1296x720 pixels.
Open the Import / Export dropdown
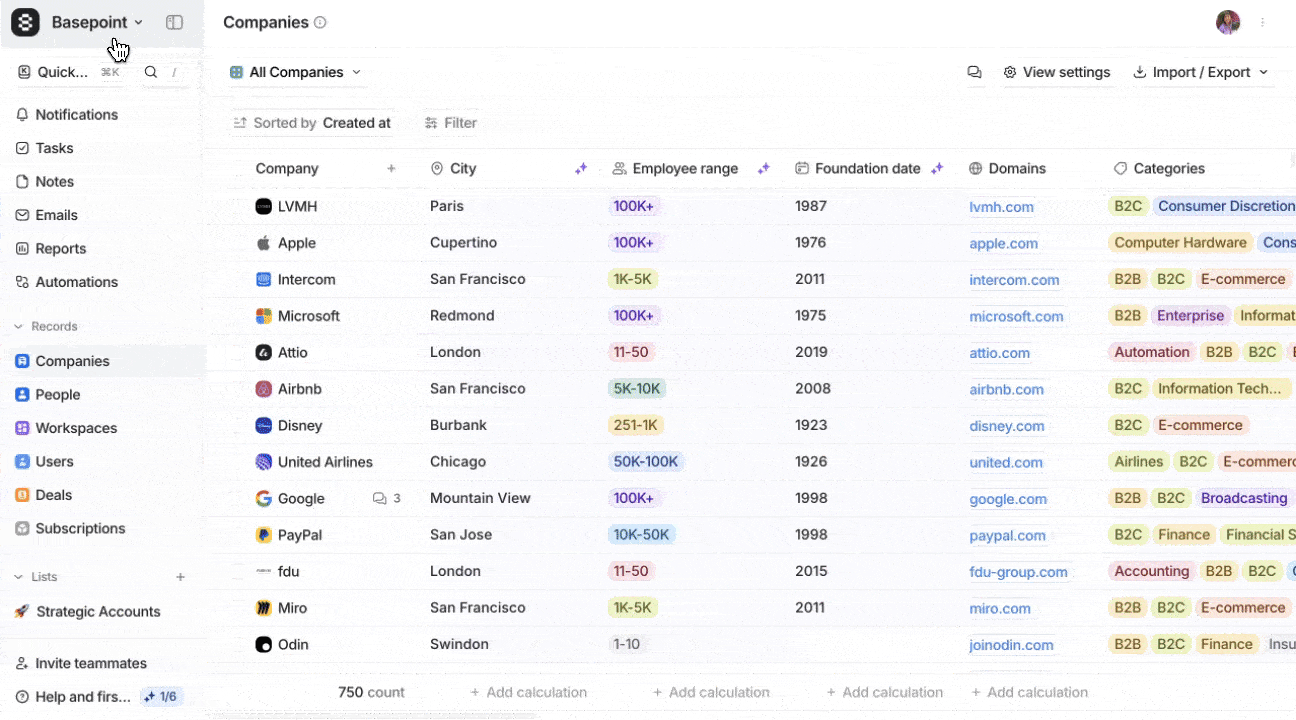coord(1201,72)
